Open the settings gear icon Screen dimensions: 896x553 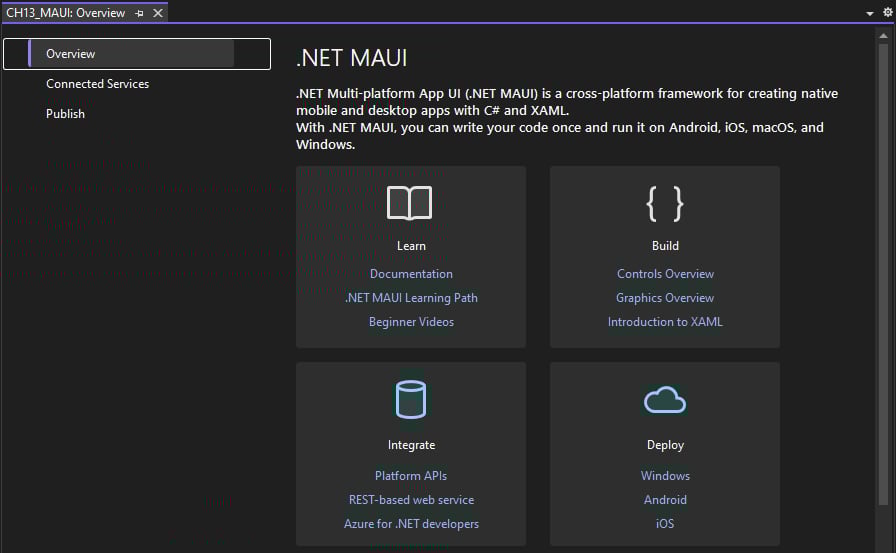point(887,12)
